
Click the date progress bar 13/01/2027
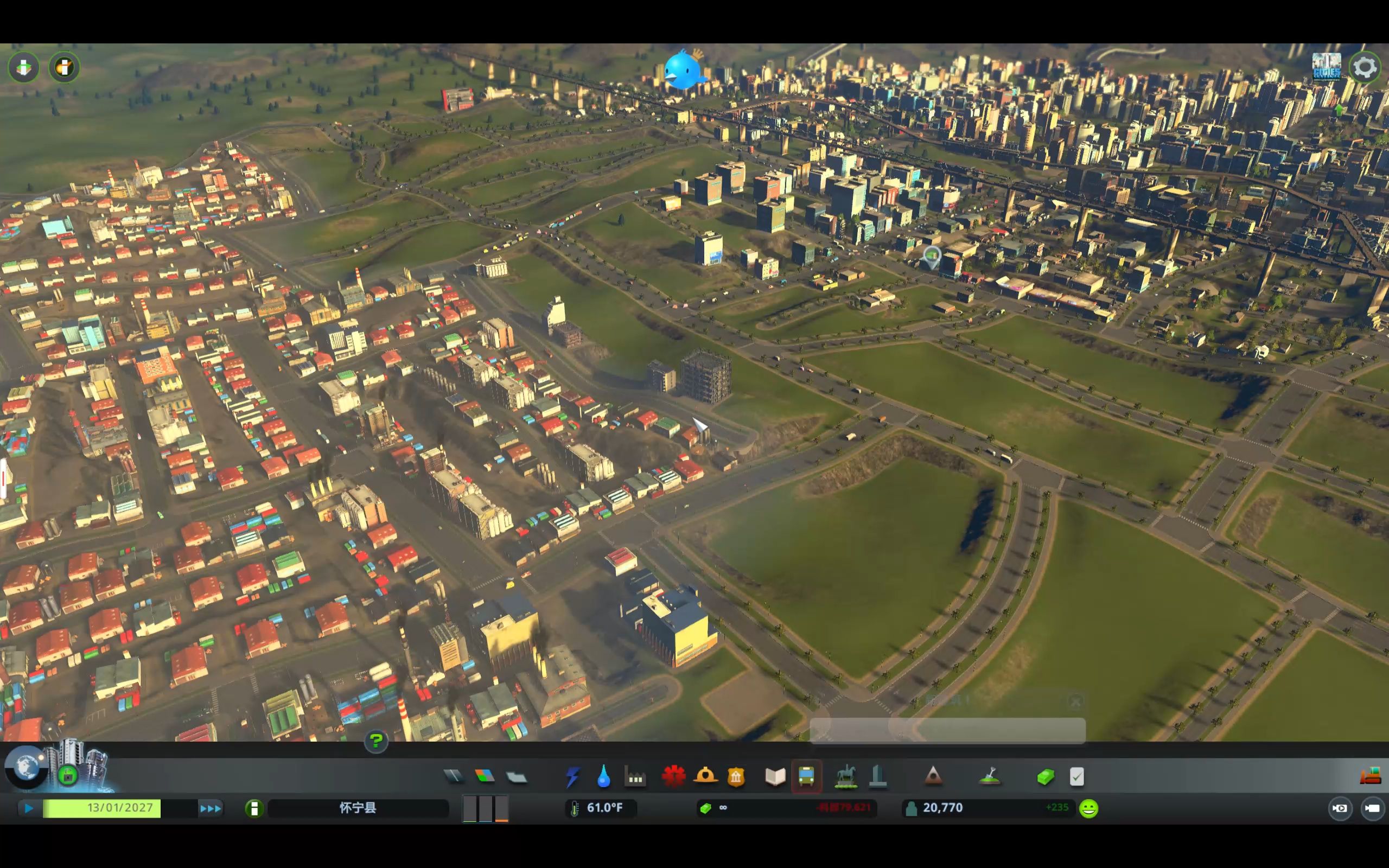[x=120, y=808]
